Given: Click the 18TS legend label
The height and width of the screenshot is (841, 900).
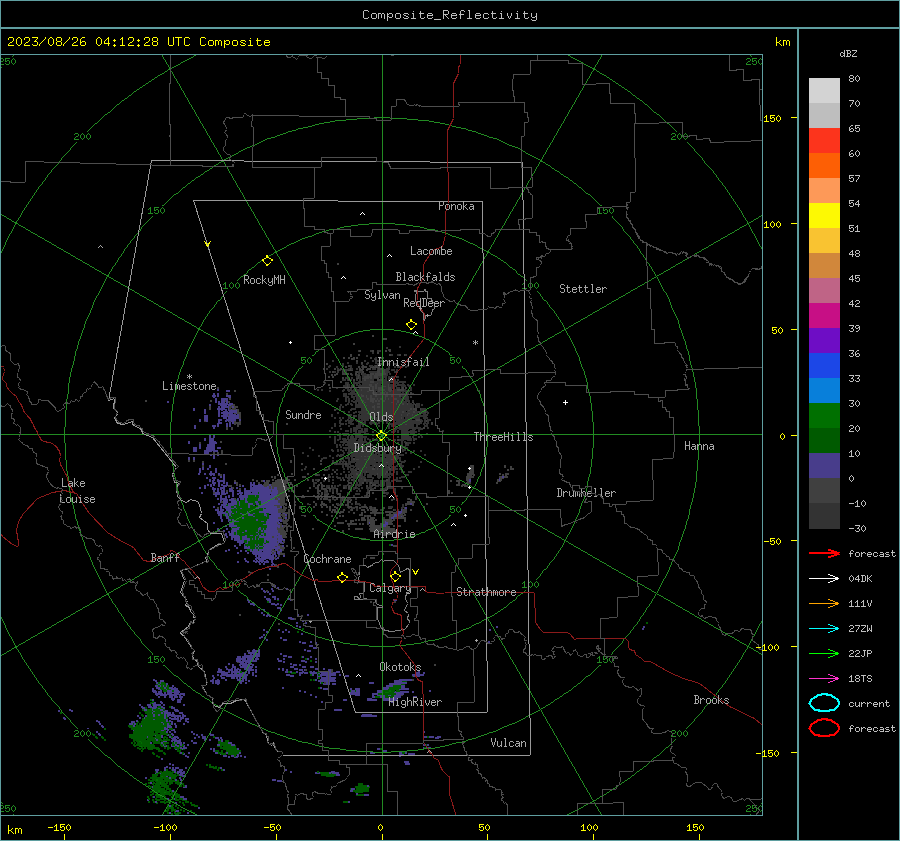Looking at the screenshot, I should point(860,679).
